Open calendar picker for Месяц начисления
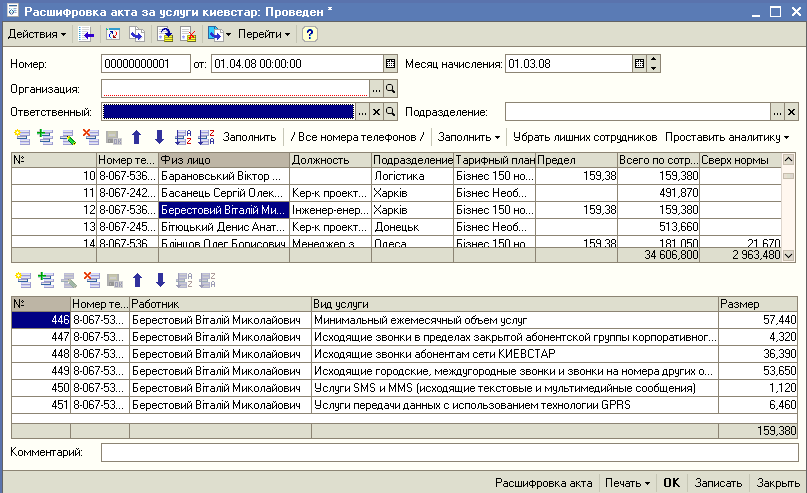 [x=639, y=64]
